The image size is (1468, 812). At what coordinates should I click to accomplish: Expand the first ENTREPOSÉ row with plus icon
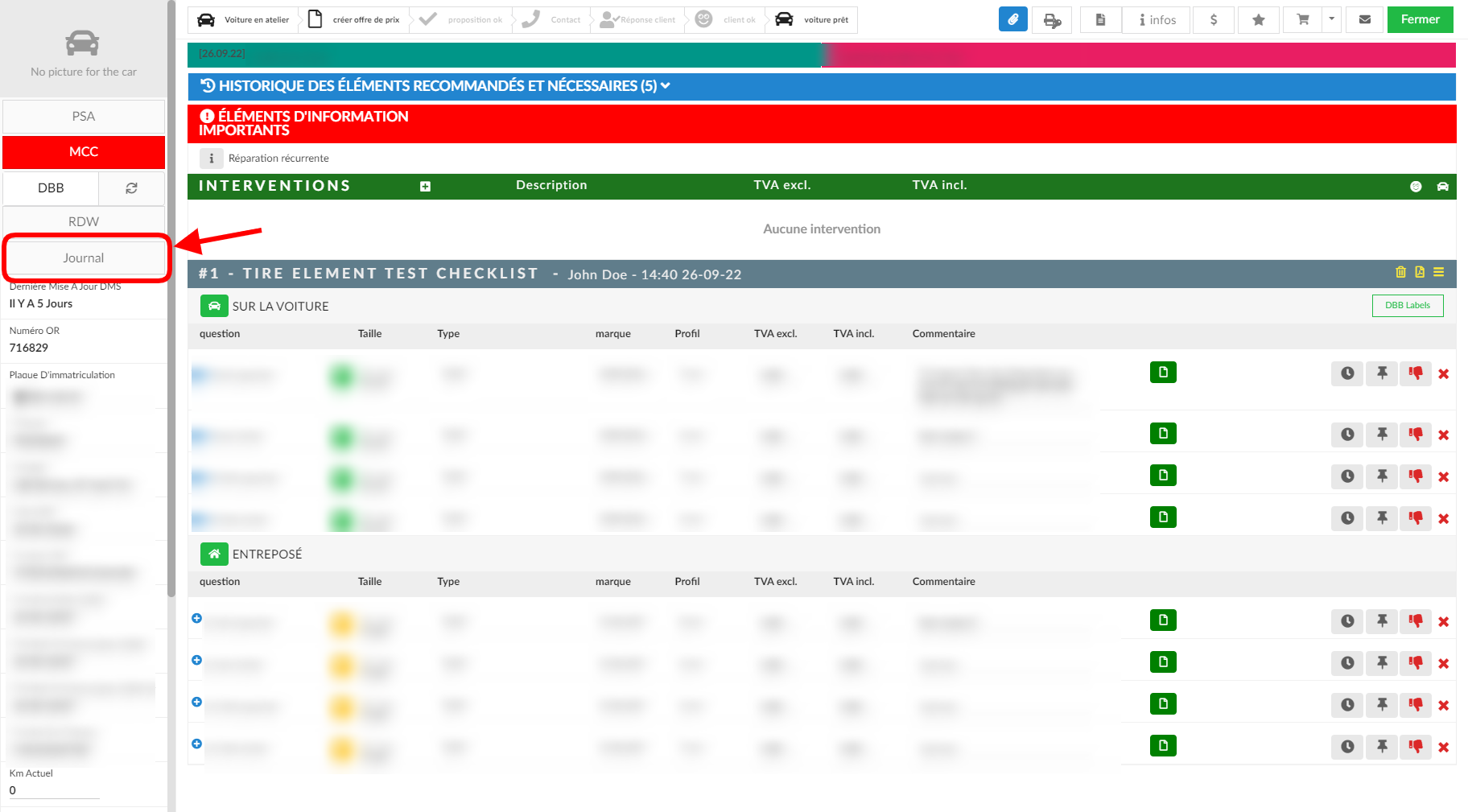pyautogui.click(x=196, y=618)
